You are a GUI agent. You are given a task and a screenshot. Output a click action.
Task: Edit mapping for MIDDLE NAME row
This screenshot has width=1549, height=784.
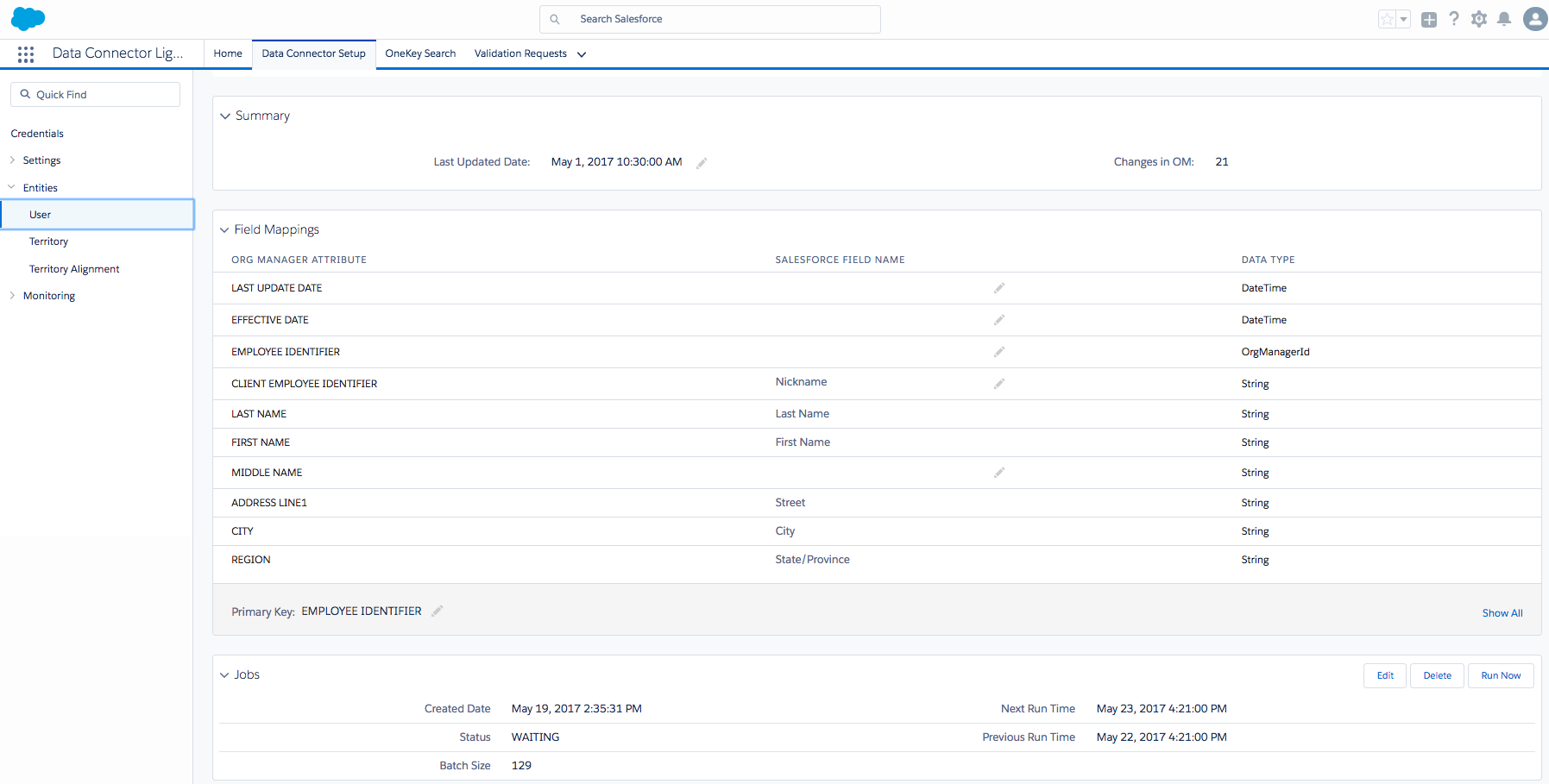coord(999,473)
